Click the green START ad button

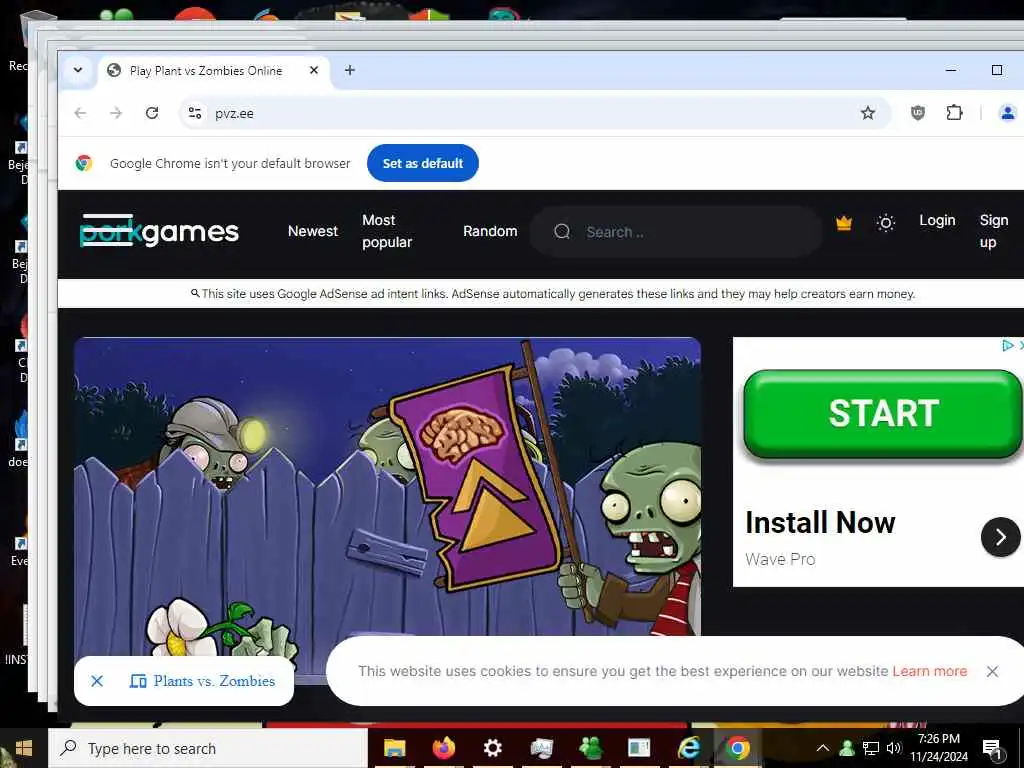883,413
